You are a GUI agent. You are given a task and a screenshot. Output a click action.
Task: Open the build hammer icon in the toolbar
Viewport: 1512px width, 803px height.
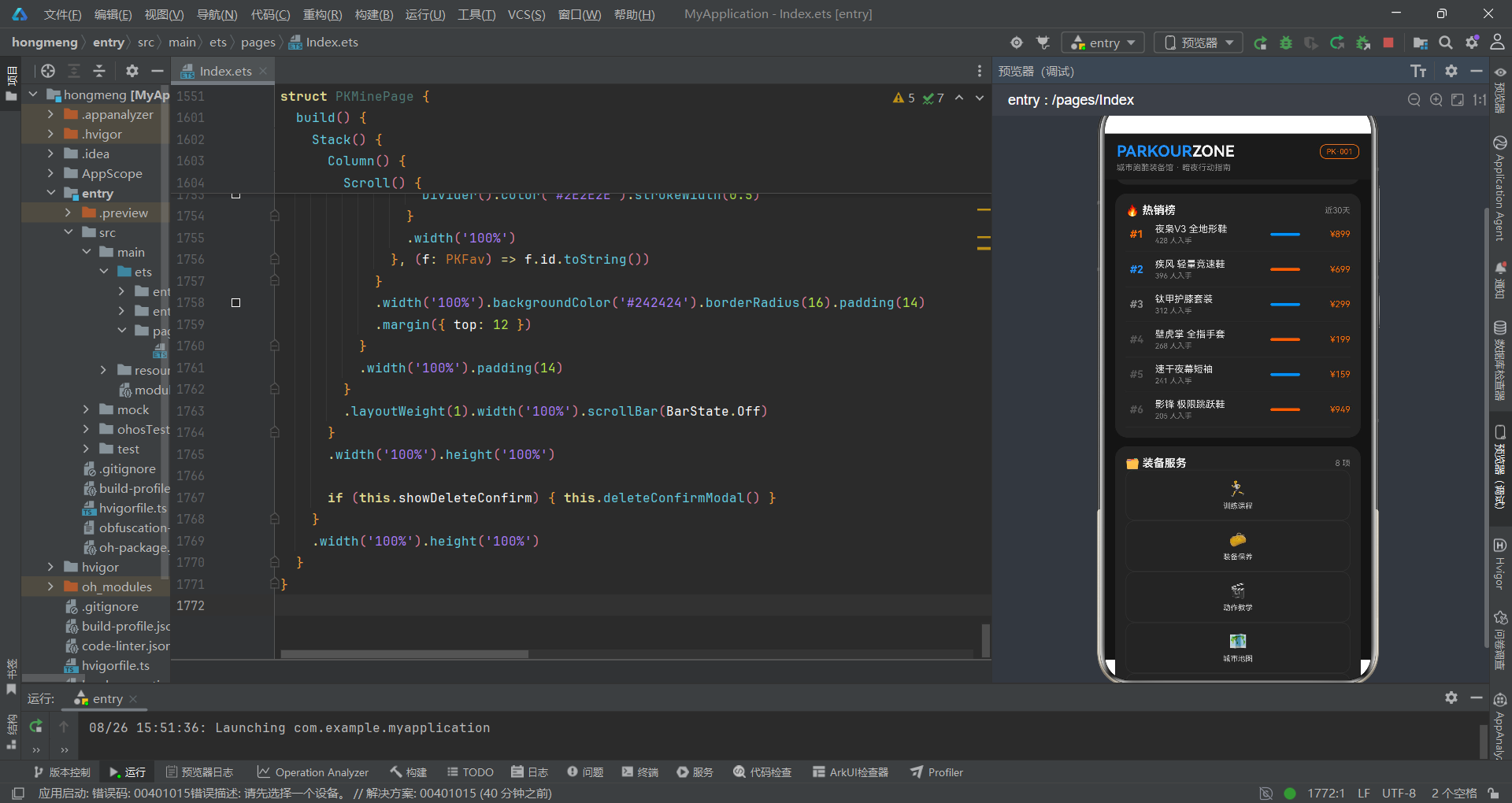coord(1043,43)
